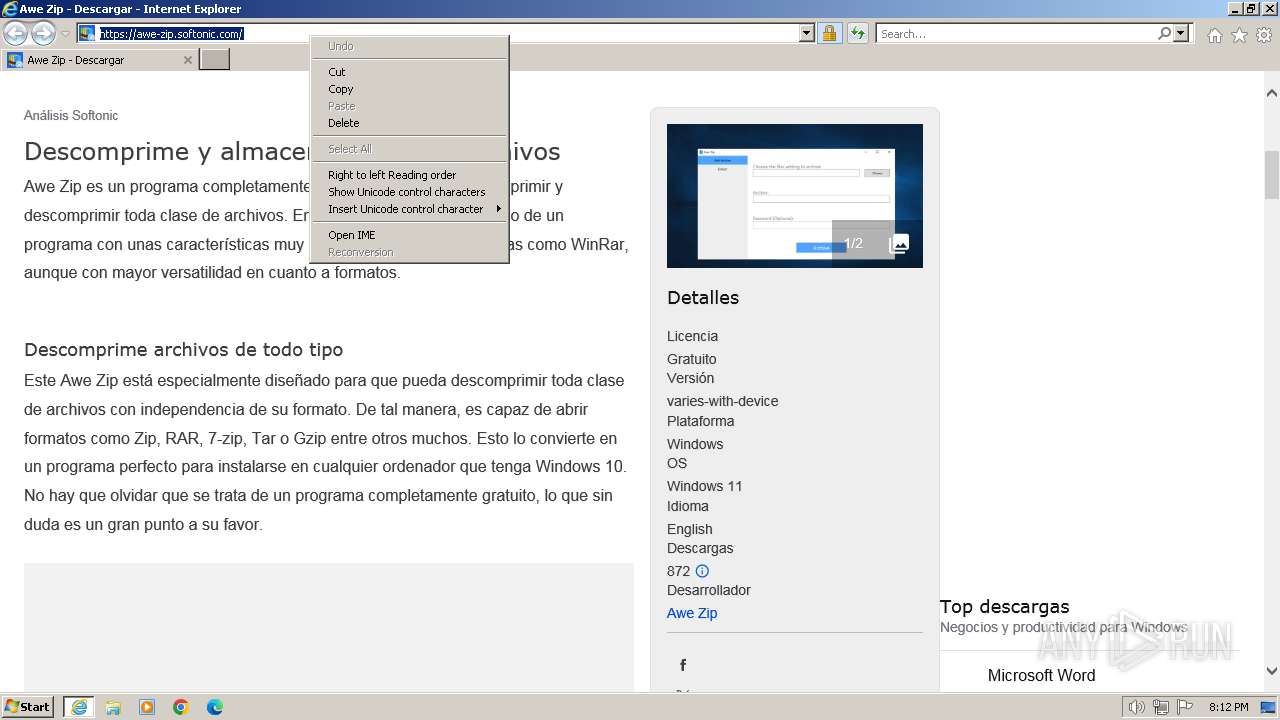
Task: Expand the address bar autocomplete dropdown
Action: click(x=807, y=33)
